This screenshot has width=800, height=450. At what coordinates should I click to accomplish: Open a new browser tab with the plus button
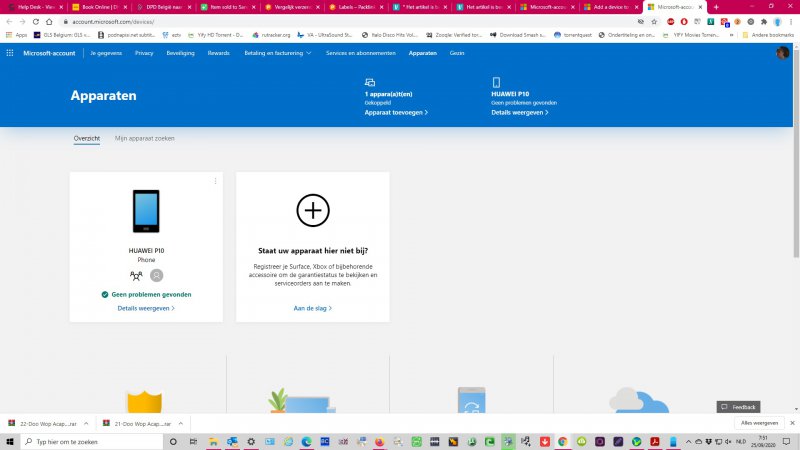[716, 7]
